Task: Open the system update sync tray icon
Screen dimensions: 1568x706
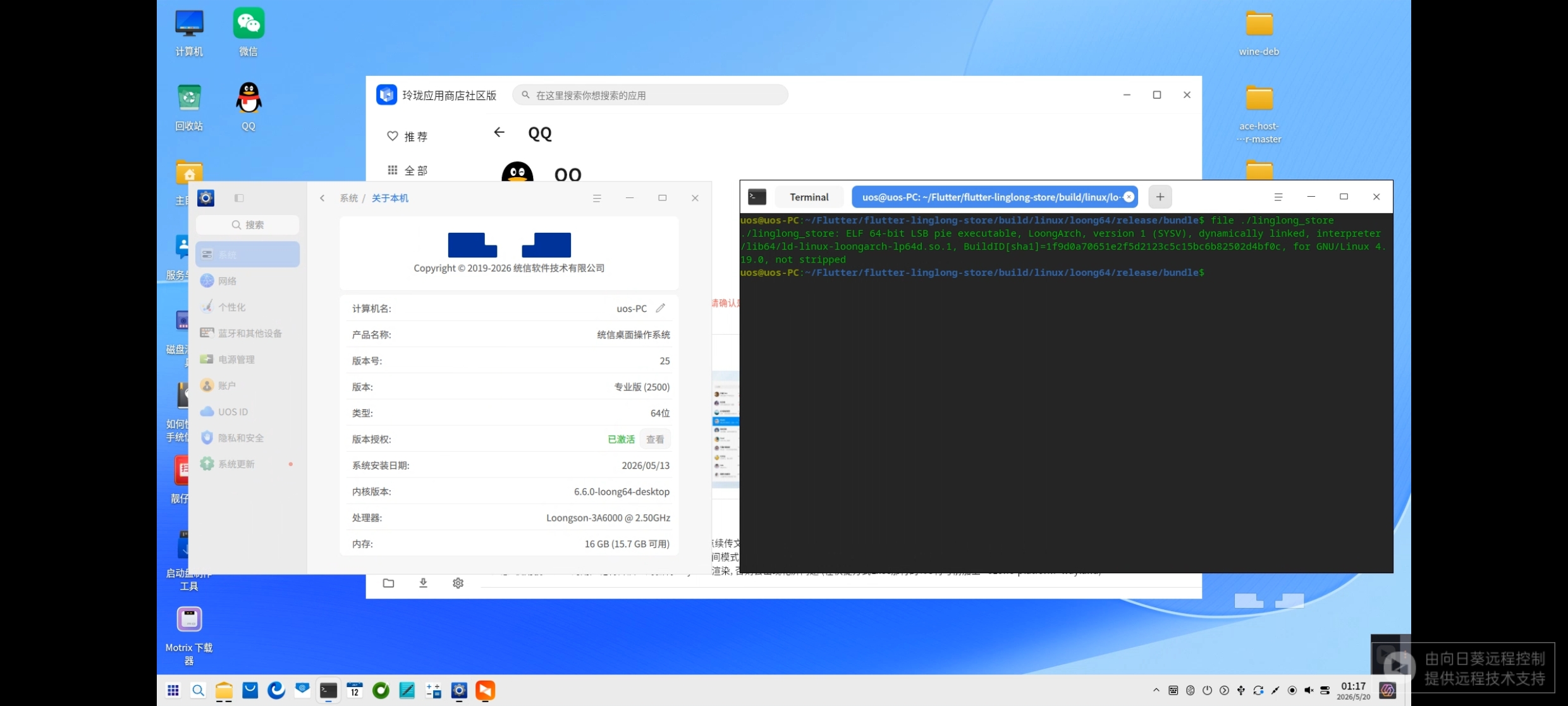Action: tap(1258, 690)
